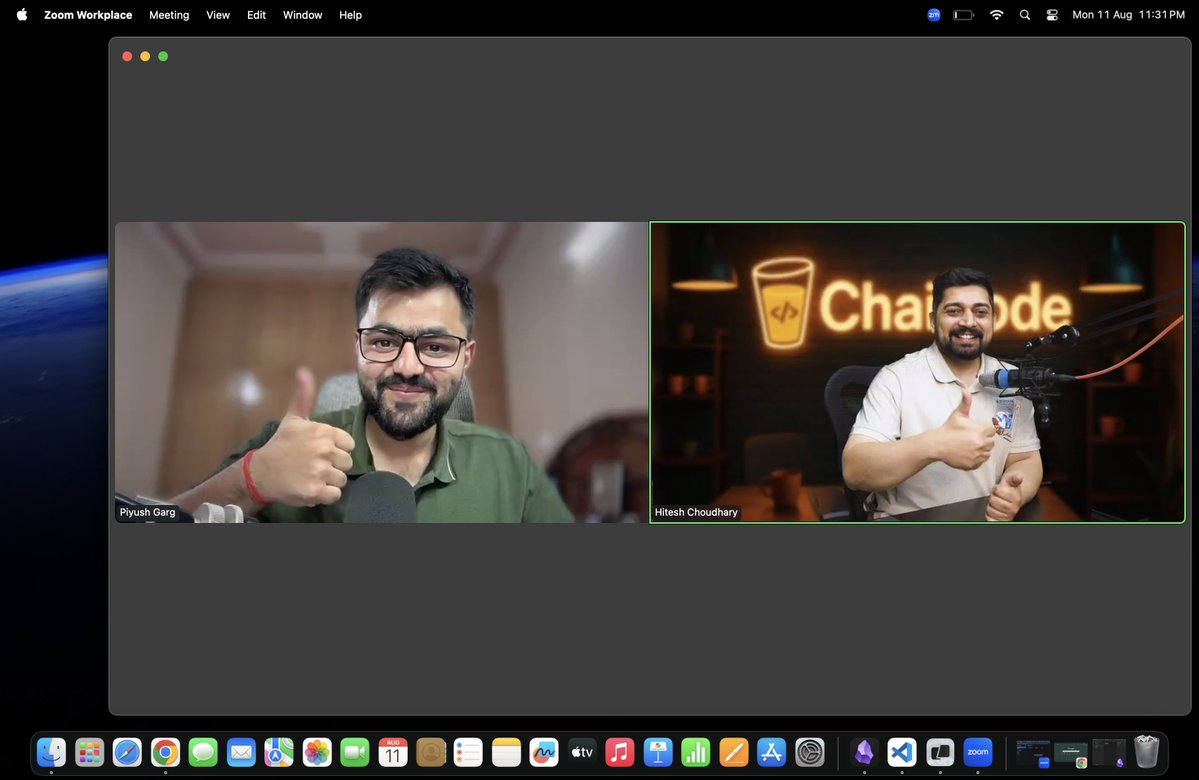Click the Hitesh Choudhary name label
Image resolution: width=1199 pixels, height=780 pixels.
point(696,512)
